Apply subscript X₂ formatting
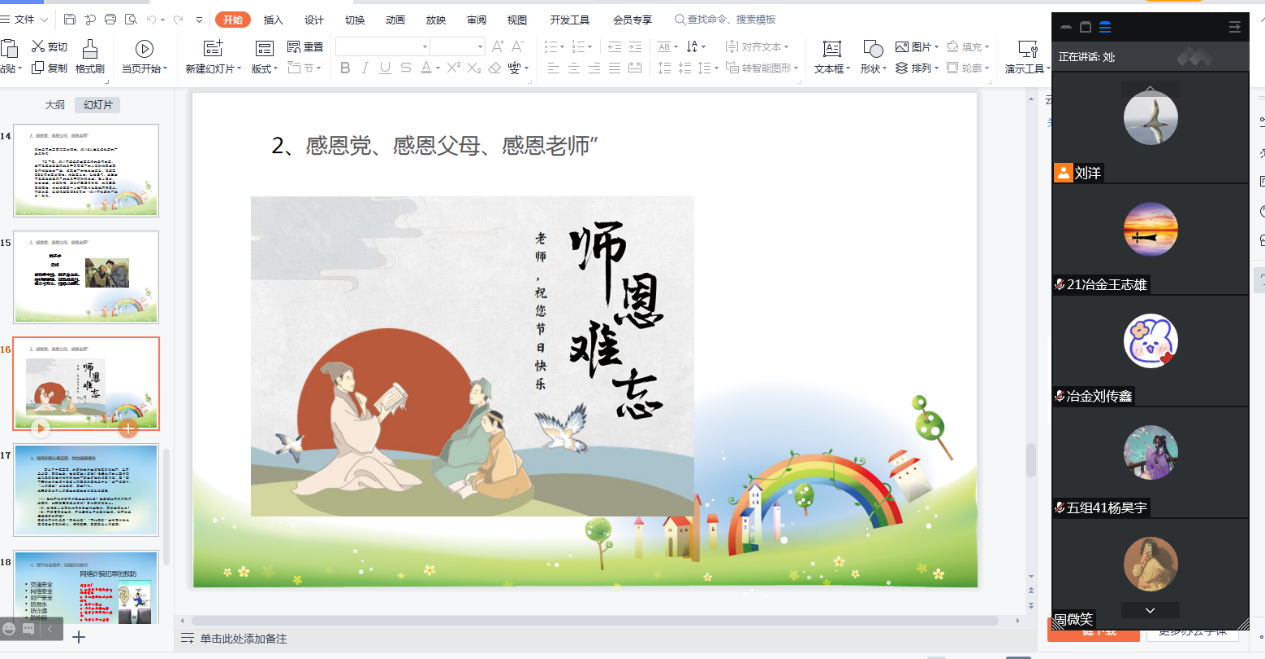This screenshot has width=1265, height=659. (x=474, y=68)
